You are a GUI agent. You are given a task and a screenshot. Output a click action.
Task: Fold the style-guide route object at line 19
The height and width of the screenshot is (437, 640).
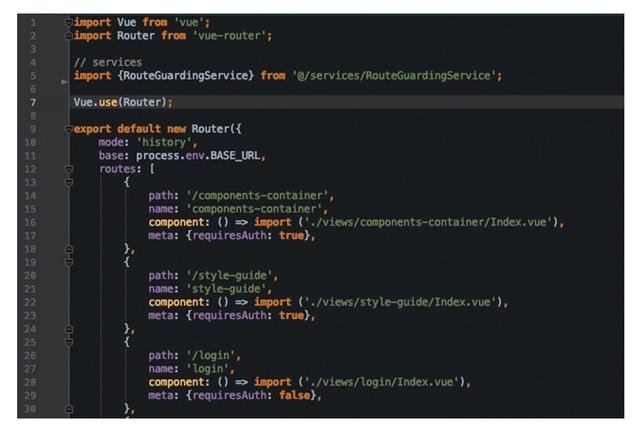[69, 262]
